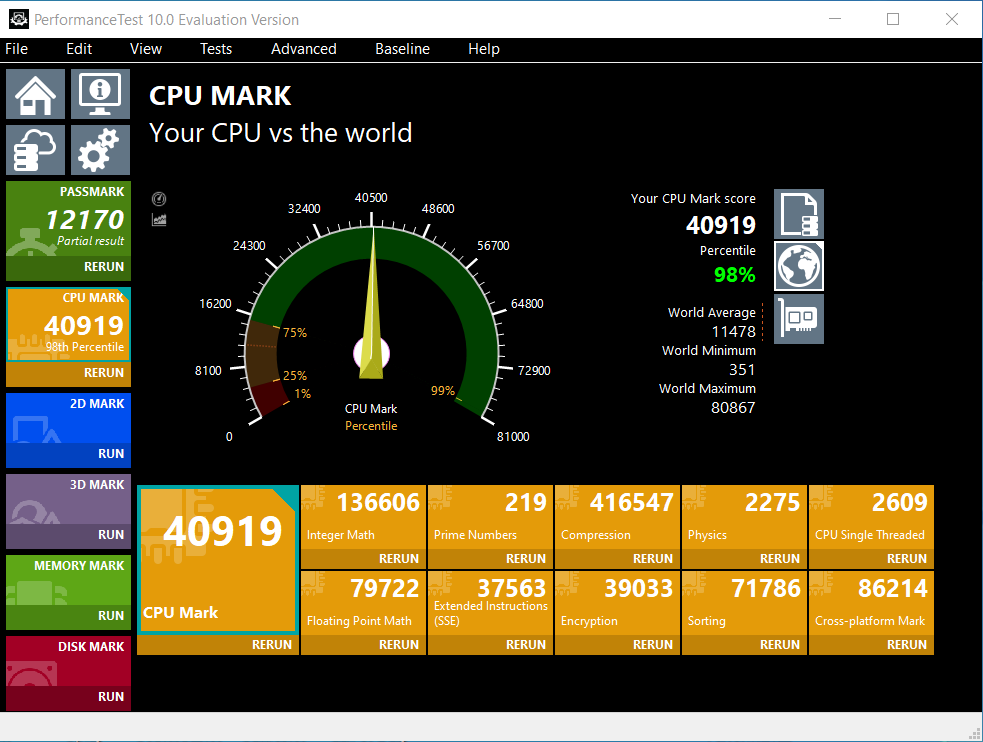Select the Compression 416547 result tile
This screenshot has height=742, width=983.
point(618,517)
